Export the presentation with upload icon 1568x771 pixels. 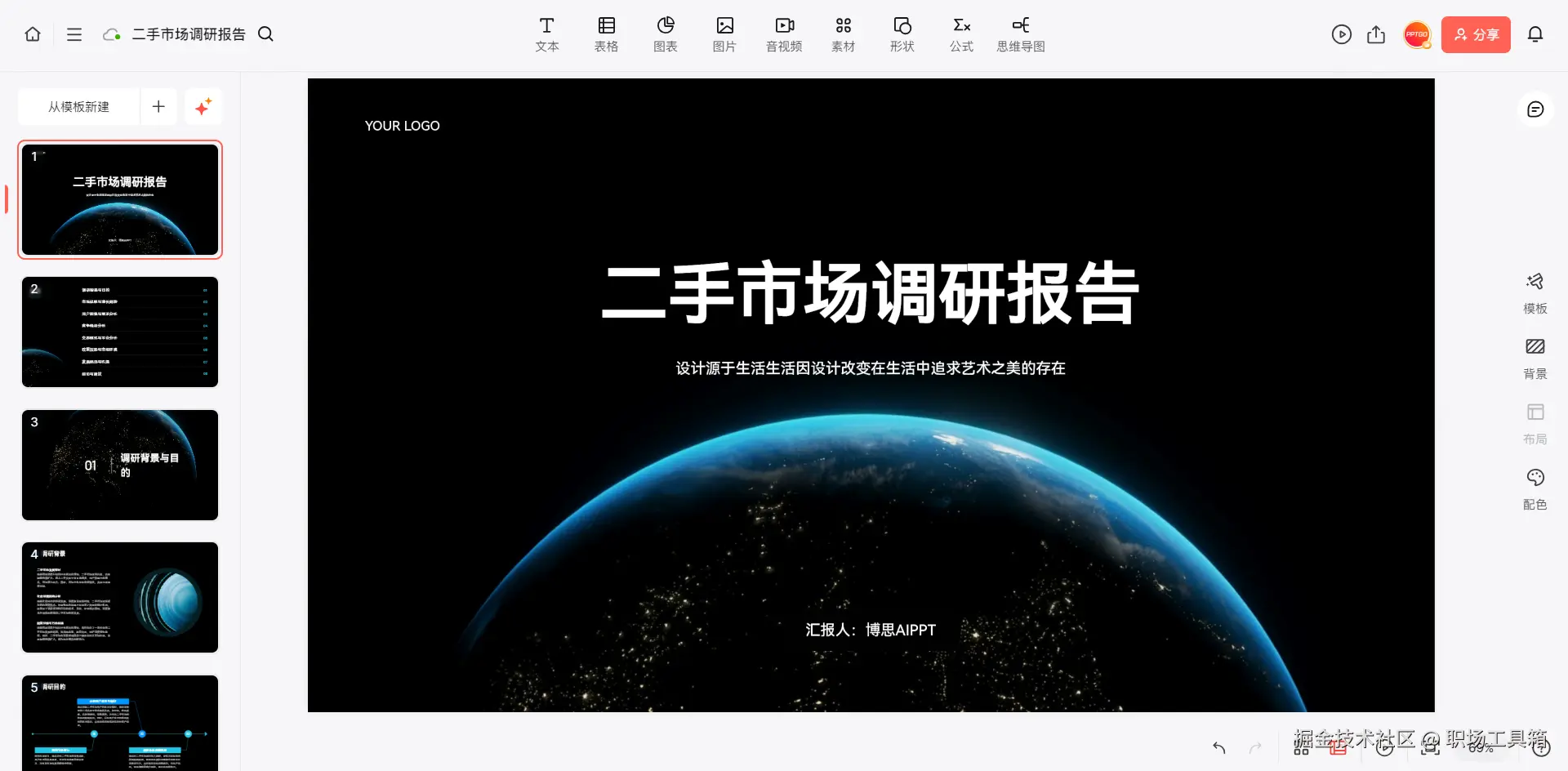click(x=1376, y=34)
